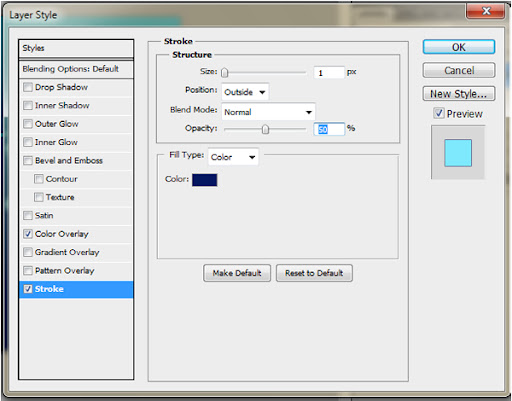
Task: Select the Styles list header
Action: click(x=76, y=48)
